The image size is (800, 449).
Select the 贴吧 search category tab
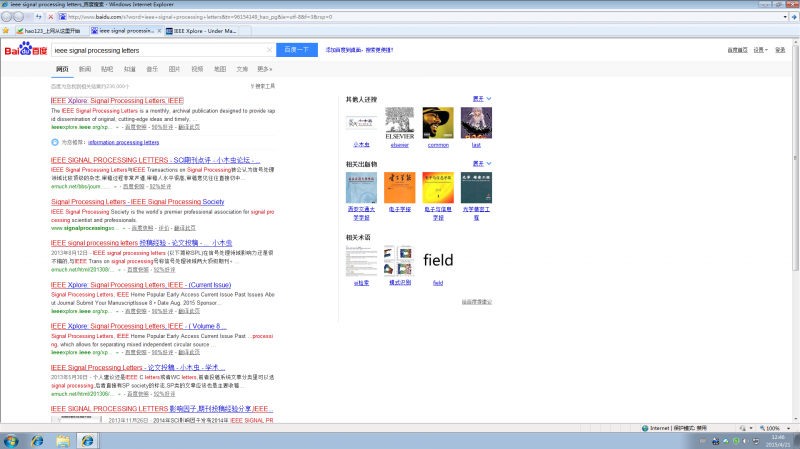click(107, 69)
